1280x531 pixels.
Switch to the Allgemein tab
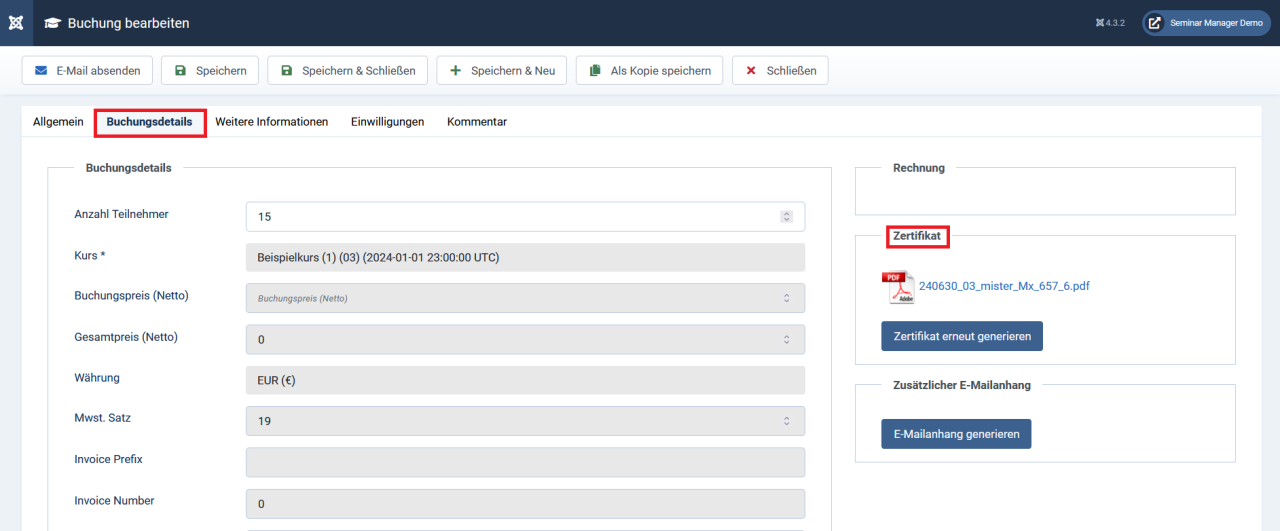point(58,122)
